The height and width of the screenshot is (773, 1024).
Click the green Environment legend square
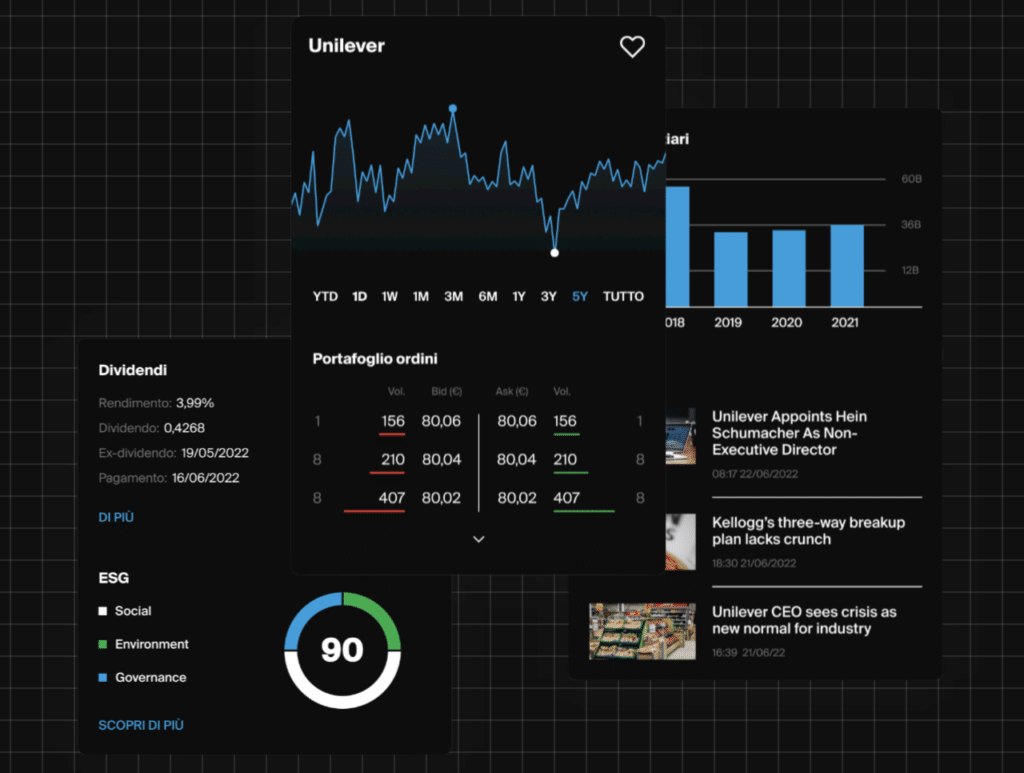103,644
